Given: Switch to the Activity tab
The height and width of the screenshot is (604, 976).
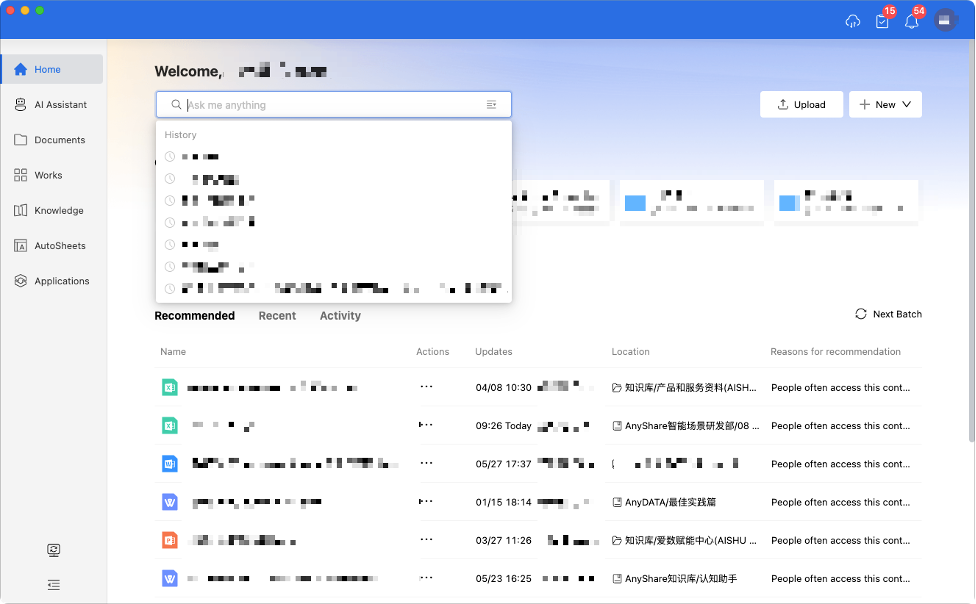Looking at the screenshot, I should point(340,316).
